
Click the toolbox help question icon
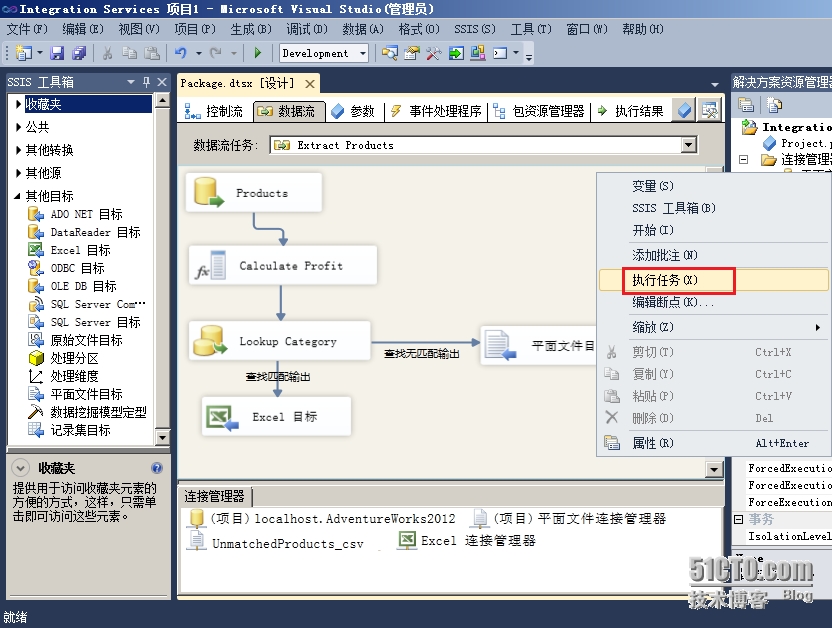[x=157, y=468]
